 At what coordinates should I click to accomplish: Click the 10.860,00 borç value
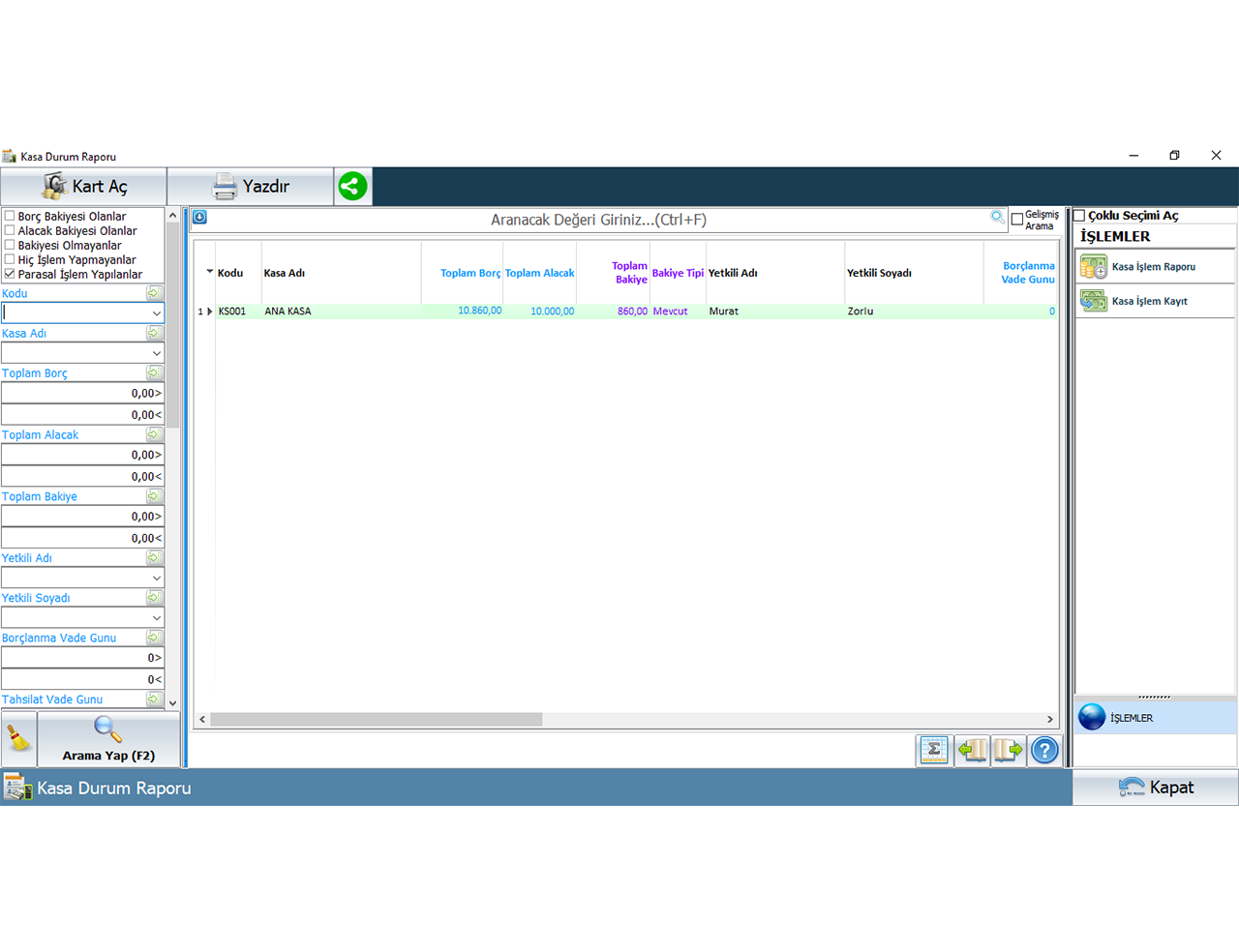click(480, 312)
